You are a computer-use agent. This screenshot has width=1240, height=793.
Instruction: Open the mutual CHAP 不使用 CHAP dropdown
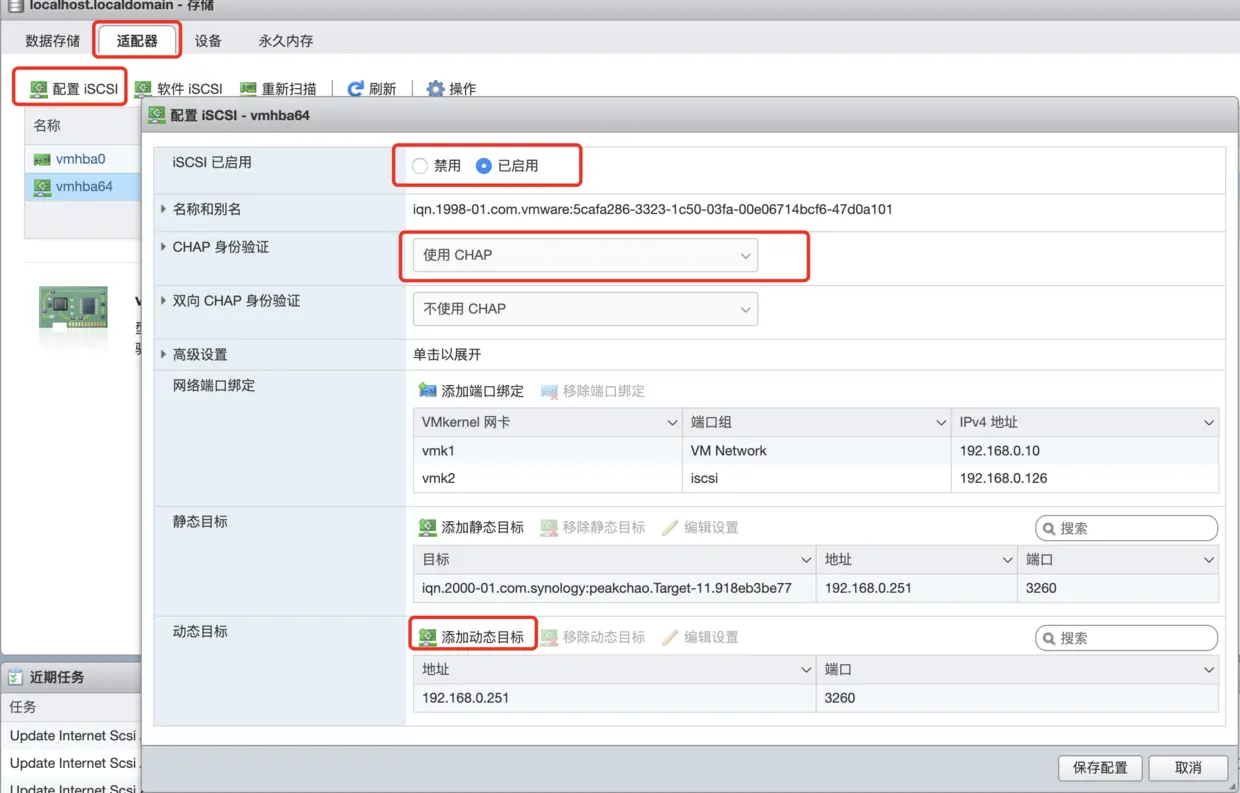click(585, 309)
